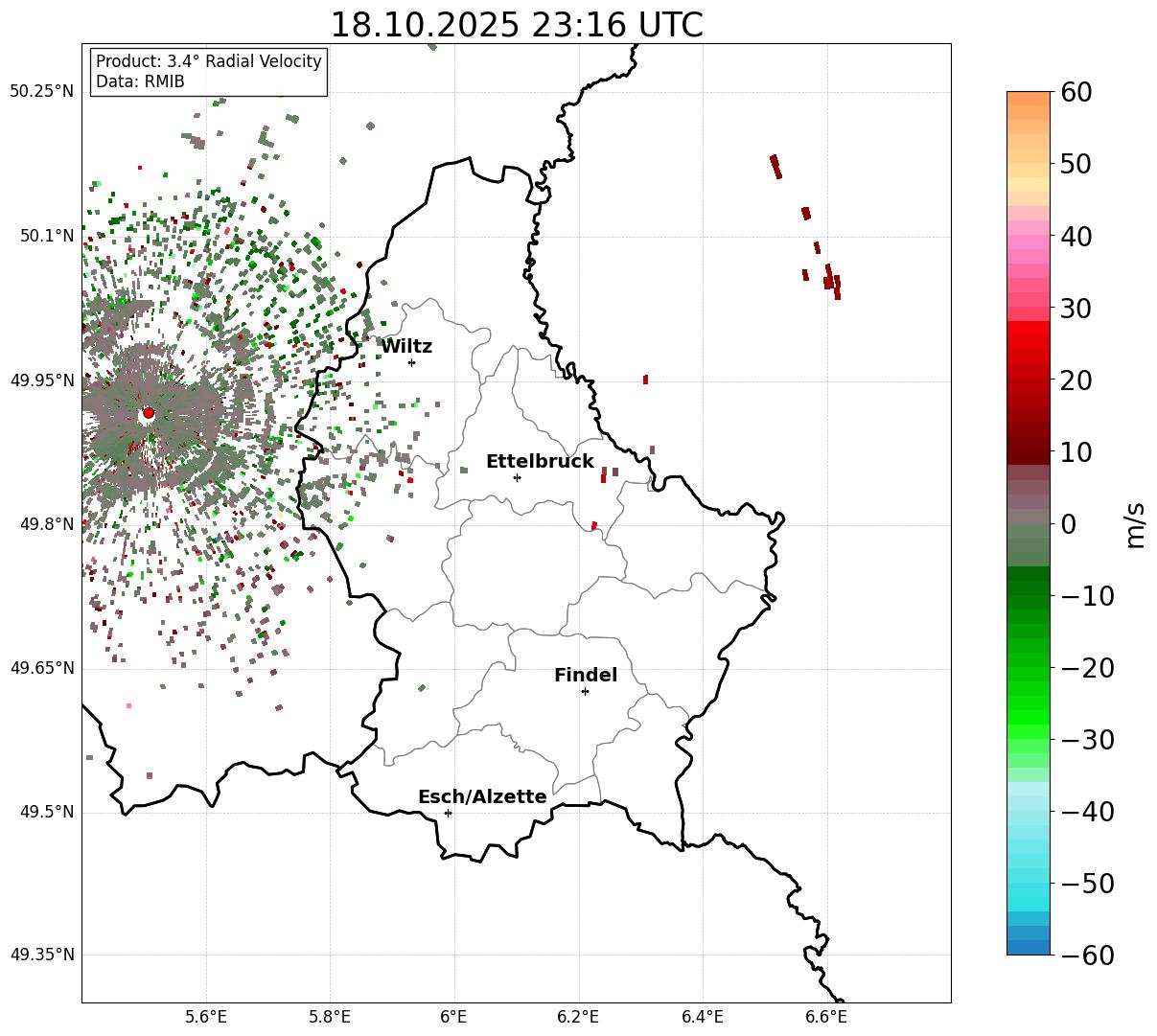The height and width of the screenshot is (1036, 1157).
Task: Click the colorbar tick label 20
Action: tap(1078, 380)
